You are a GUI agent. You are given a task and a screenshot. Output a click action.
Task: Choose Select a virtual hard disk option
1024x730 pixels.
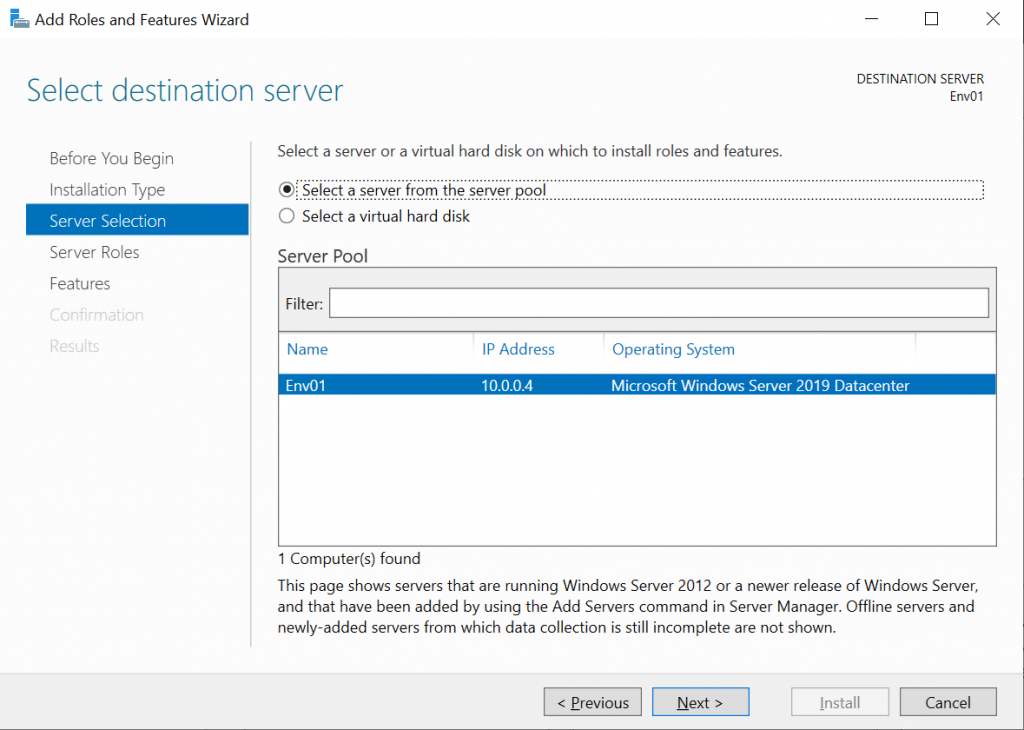point(286,216)
